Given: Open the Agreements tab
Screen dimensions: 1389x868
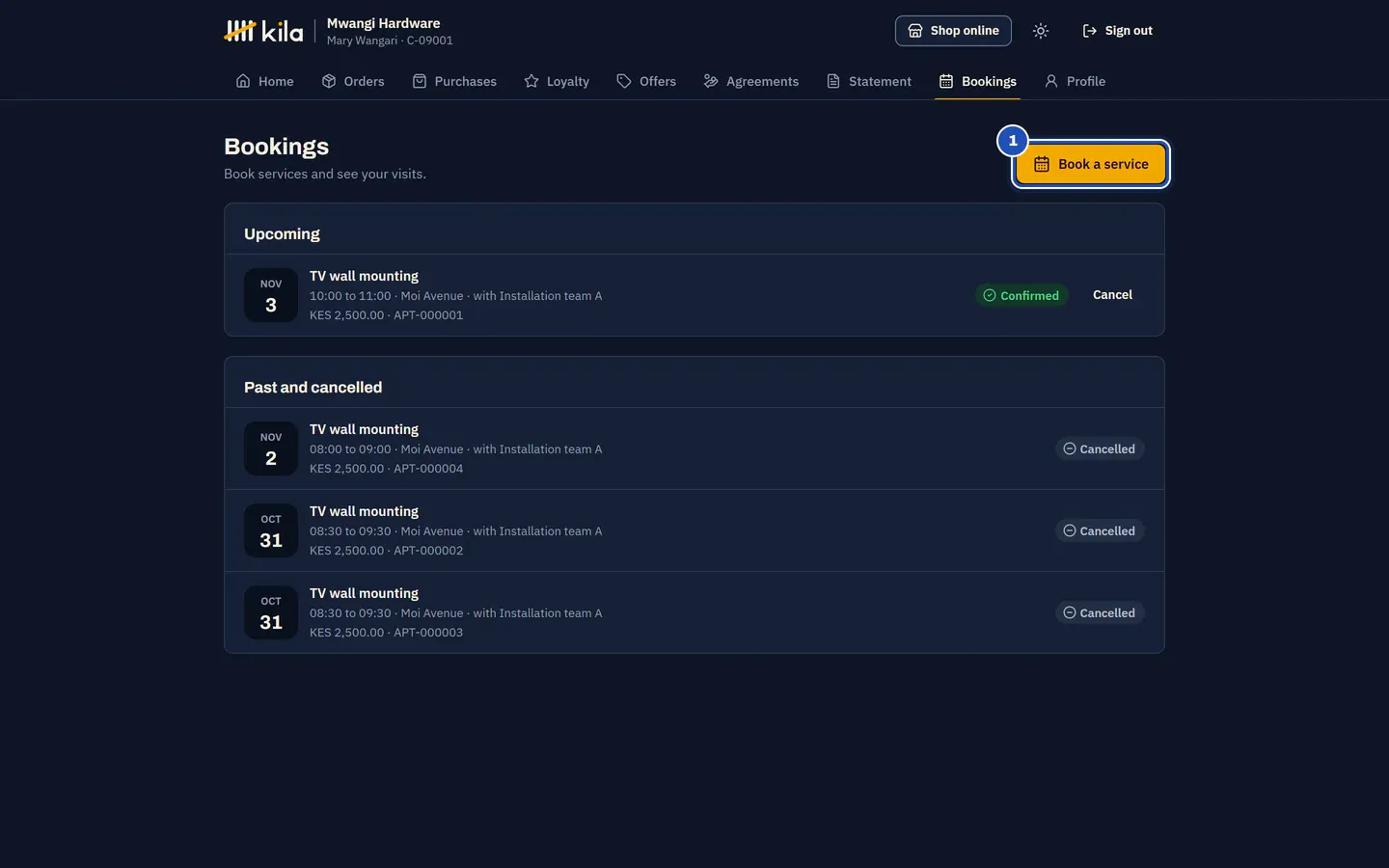Looking at the screenshot, I should [x=751, y=81].
